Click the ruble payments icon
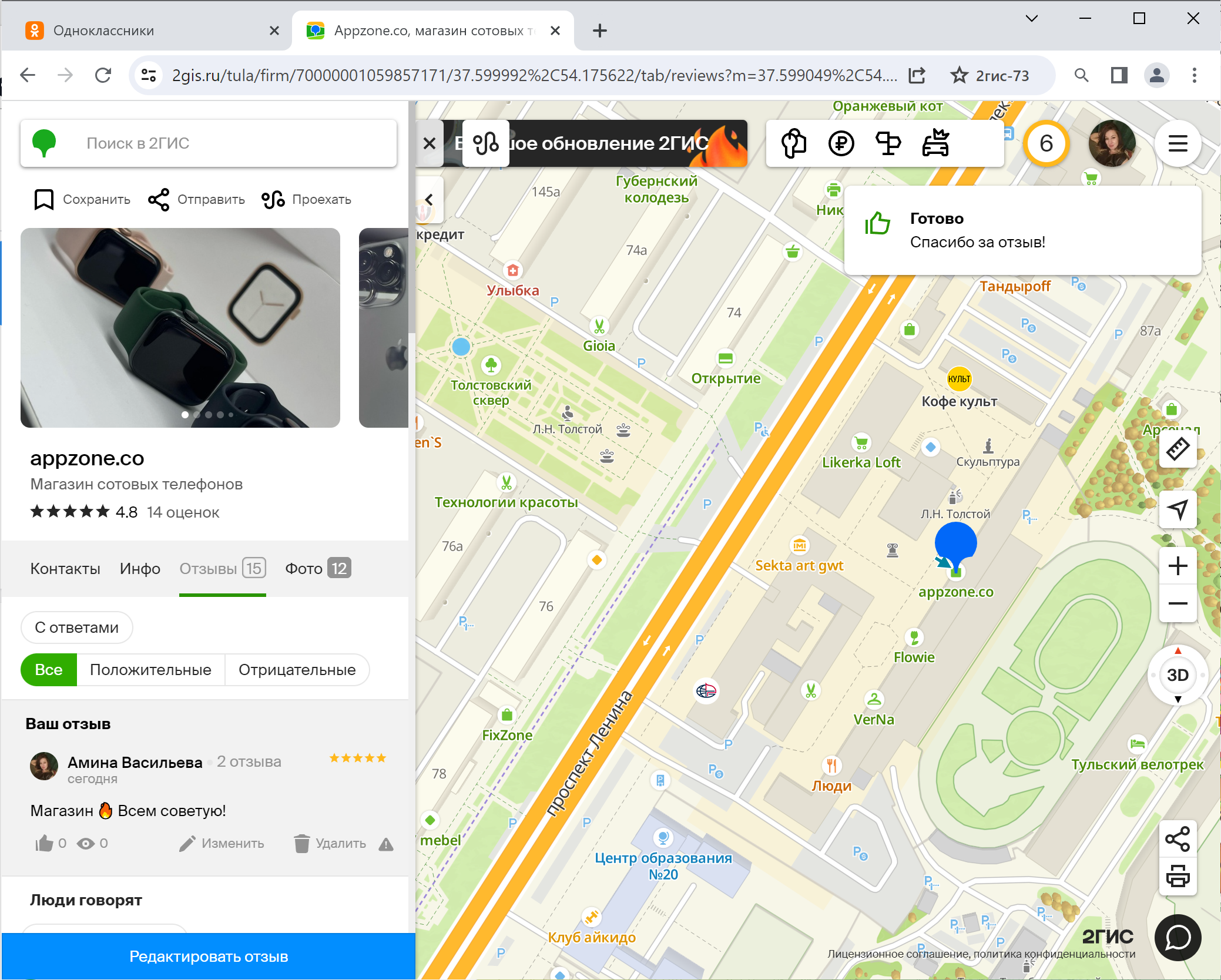Screen dimensions: 1221x980 841,143
